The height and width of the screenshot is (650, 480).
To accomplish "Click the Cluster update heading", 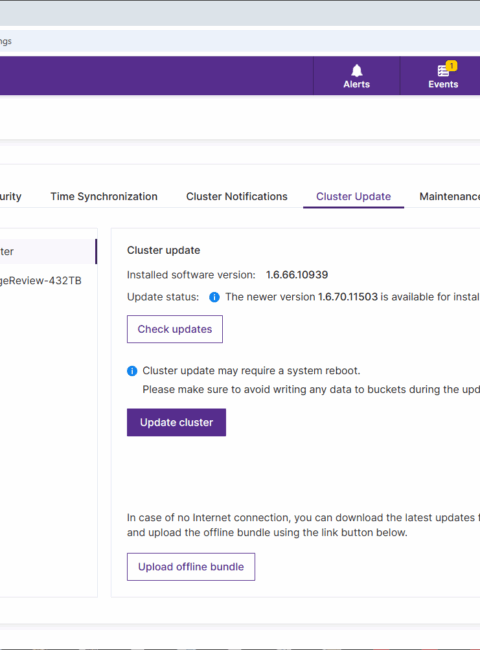I will pos(164,250).
